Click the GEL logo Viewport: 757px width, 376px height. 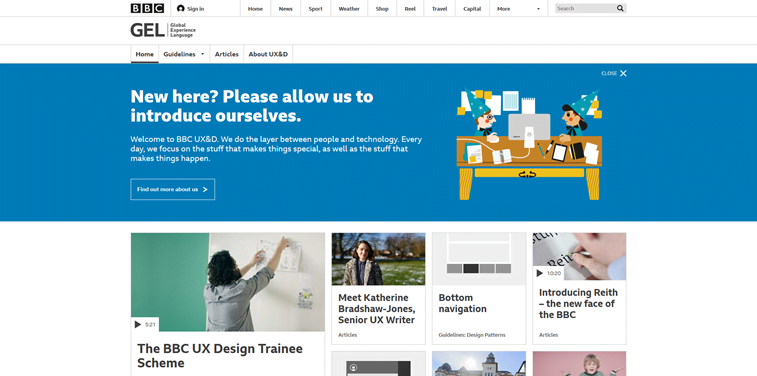[x=163, y=30]
